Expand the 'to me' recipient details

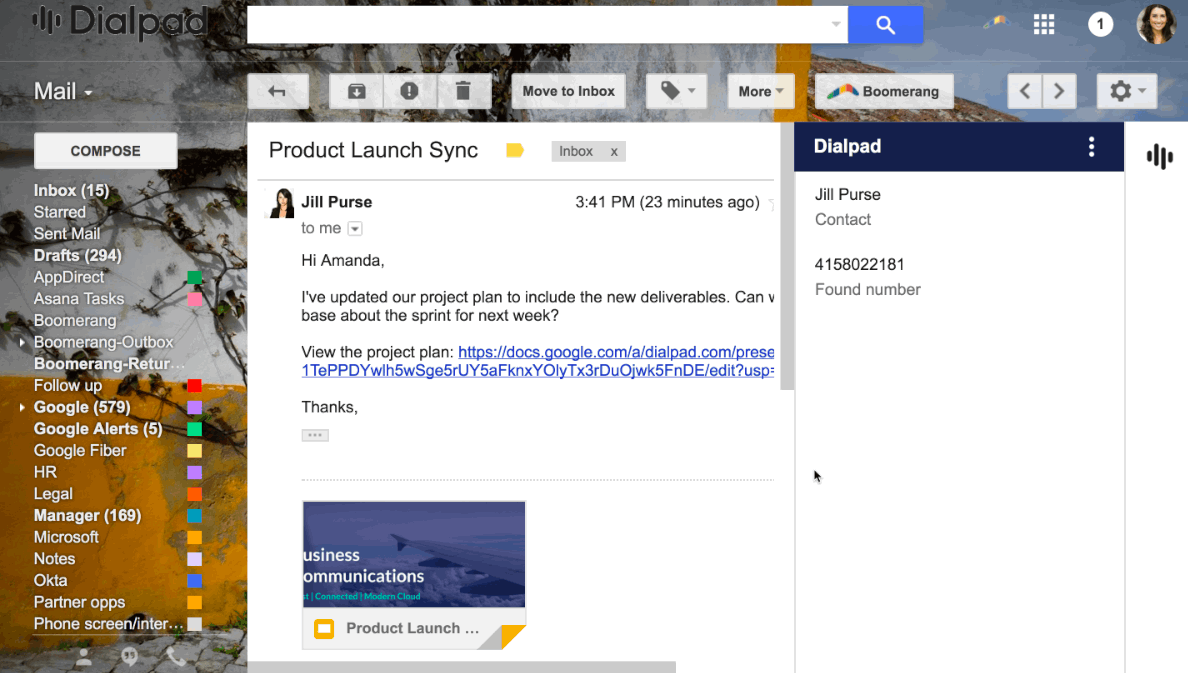[355, 228]
